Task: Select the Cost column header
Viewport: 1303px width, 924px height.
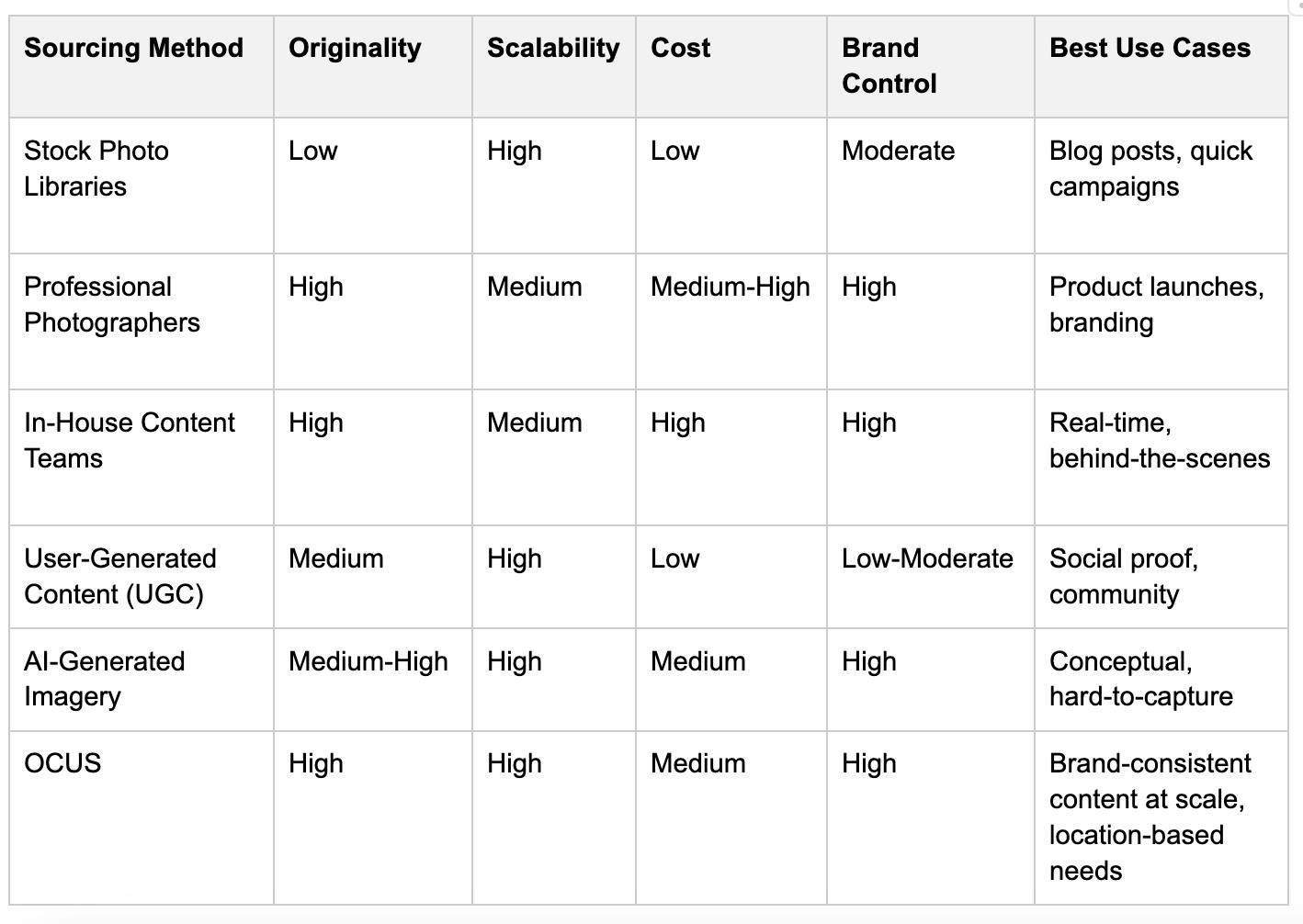Action: coord(681,48)
